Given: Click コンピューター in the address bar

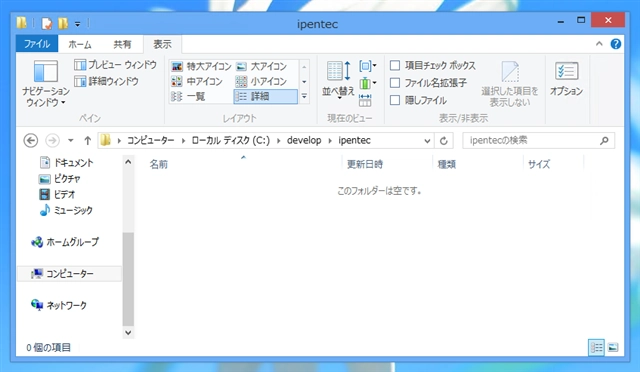Looking at the screenshot, I should 150,140.
